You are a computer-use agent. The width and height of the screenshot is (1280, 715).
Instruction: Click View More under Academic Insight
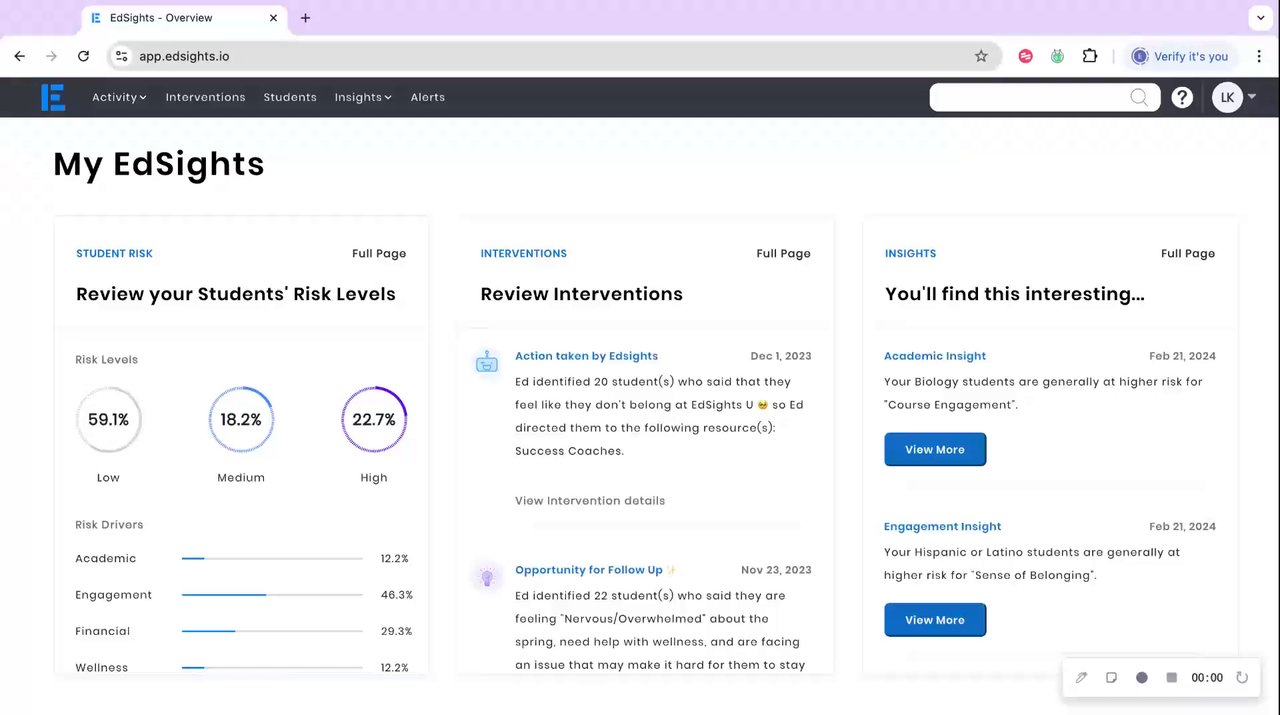[935, 449]
